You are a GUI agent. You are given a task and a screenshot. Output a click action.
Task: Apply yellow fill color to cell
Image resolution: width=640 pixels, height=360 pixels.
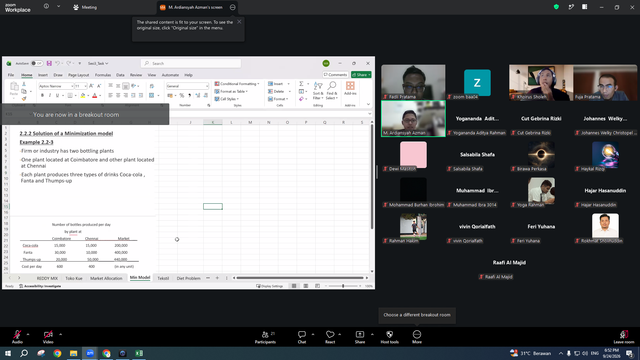click(x=82, y=96)
